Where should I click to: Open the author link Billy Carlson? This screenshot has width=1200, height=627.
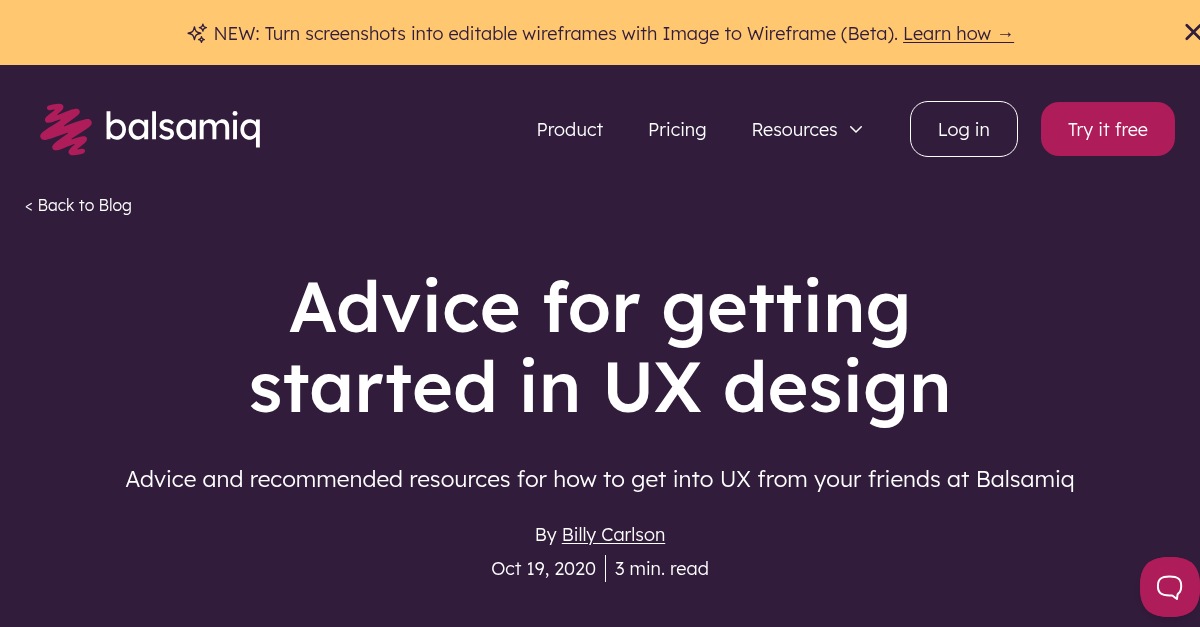[x=613, y=534]
